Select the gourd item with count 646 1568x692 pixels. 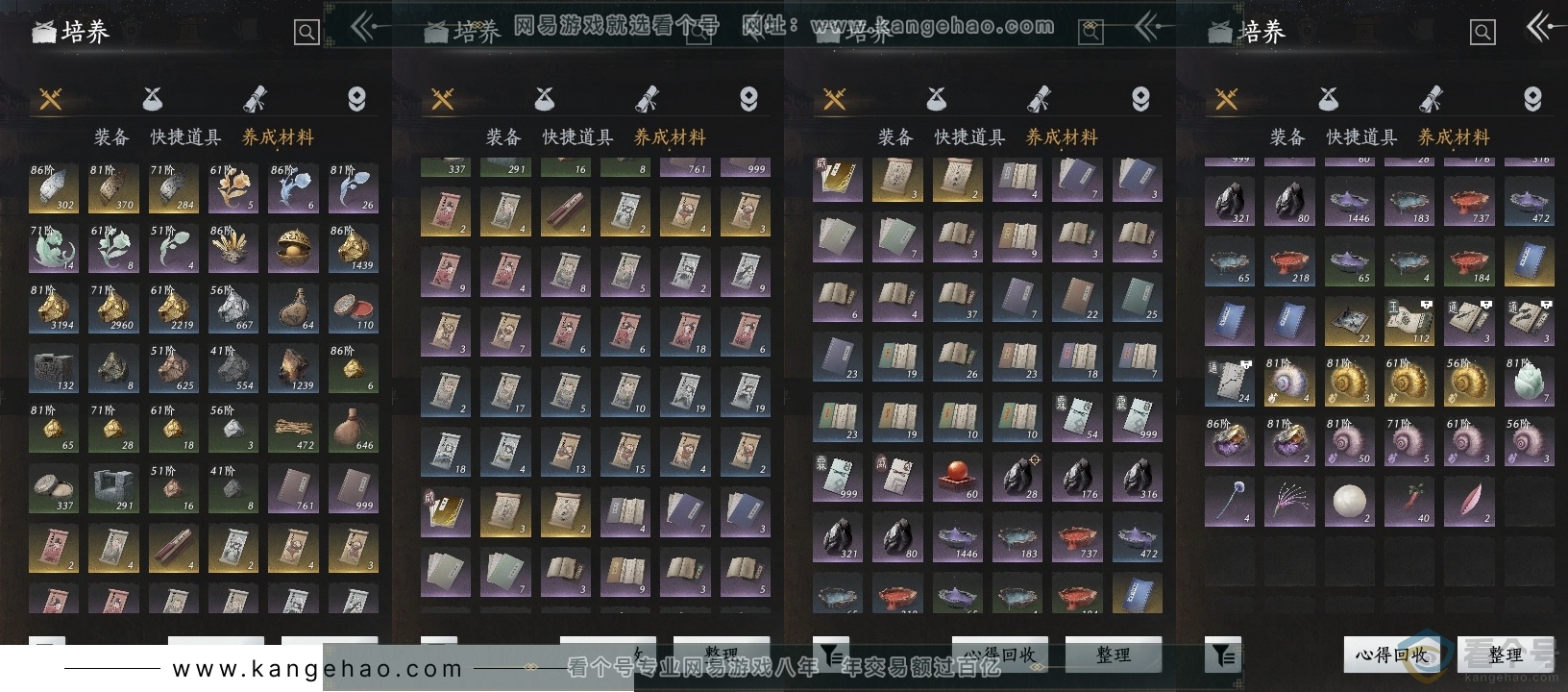pos(353,429)
